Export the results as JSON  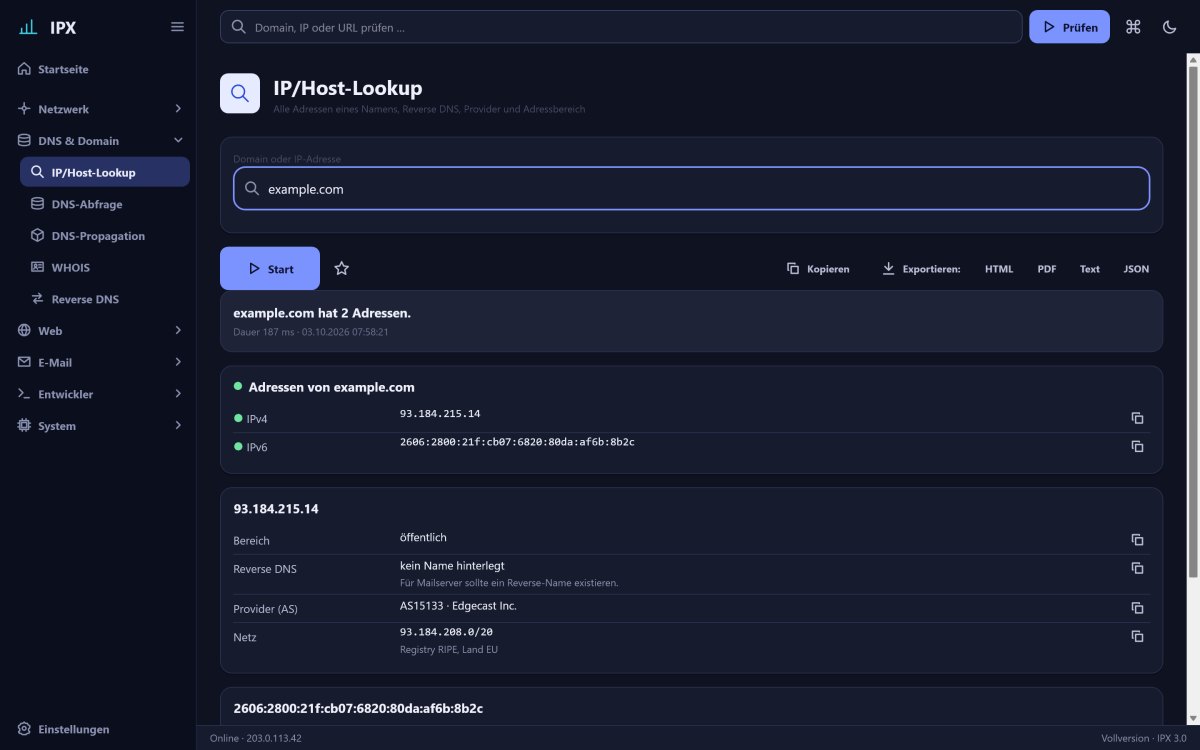pos(1136,268)
